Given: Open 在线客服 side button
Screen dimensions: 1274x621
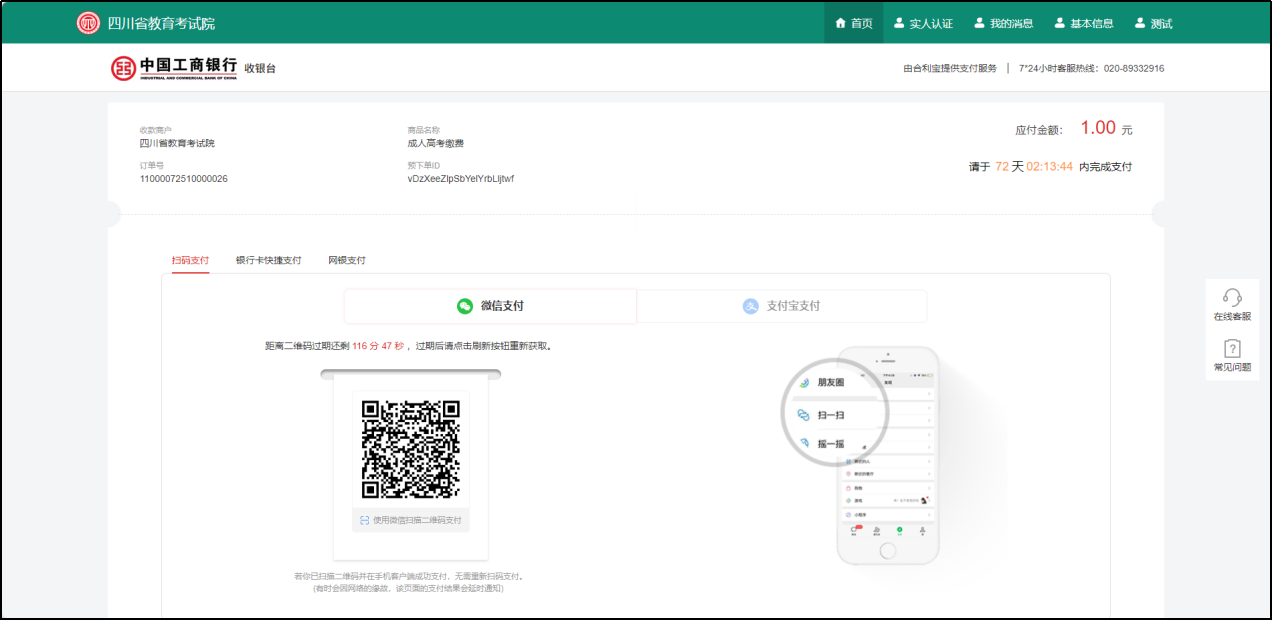Looking at the screenshot, I should 1232,304.
